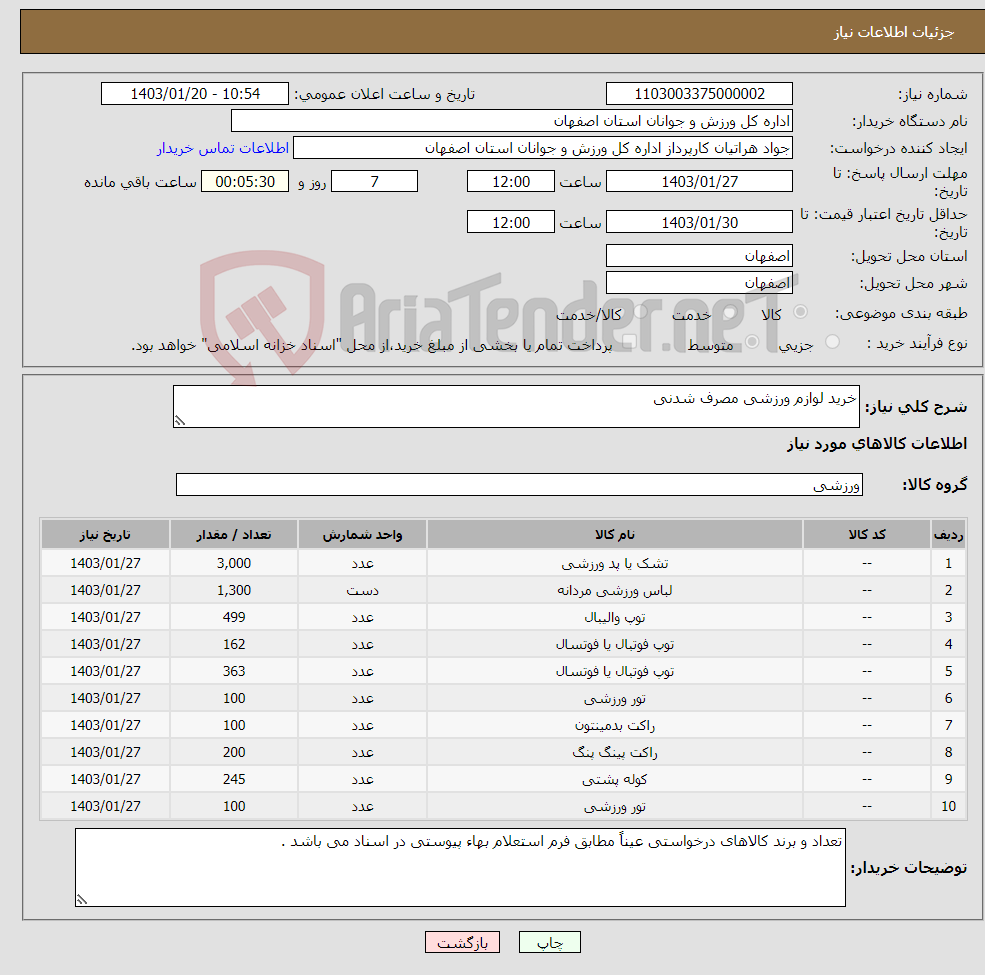Image resolution: width=985 pixels, height=975 pixels.
Task: Click the general description text area
Action: (516, 406)
